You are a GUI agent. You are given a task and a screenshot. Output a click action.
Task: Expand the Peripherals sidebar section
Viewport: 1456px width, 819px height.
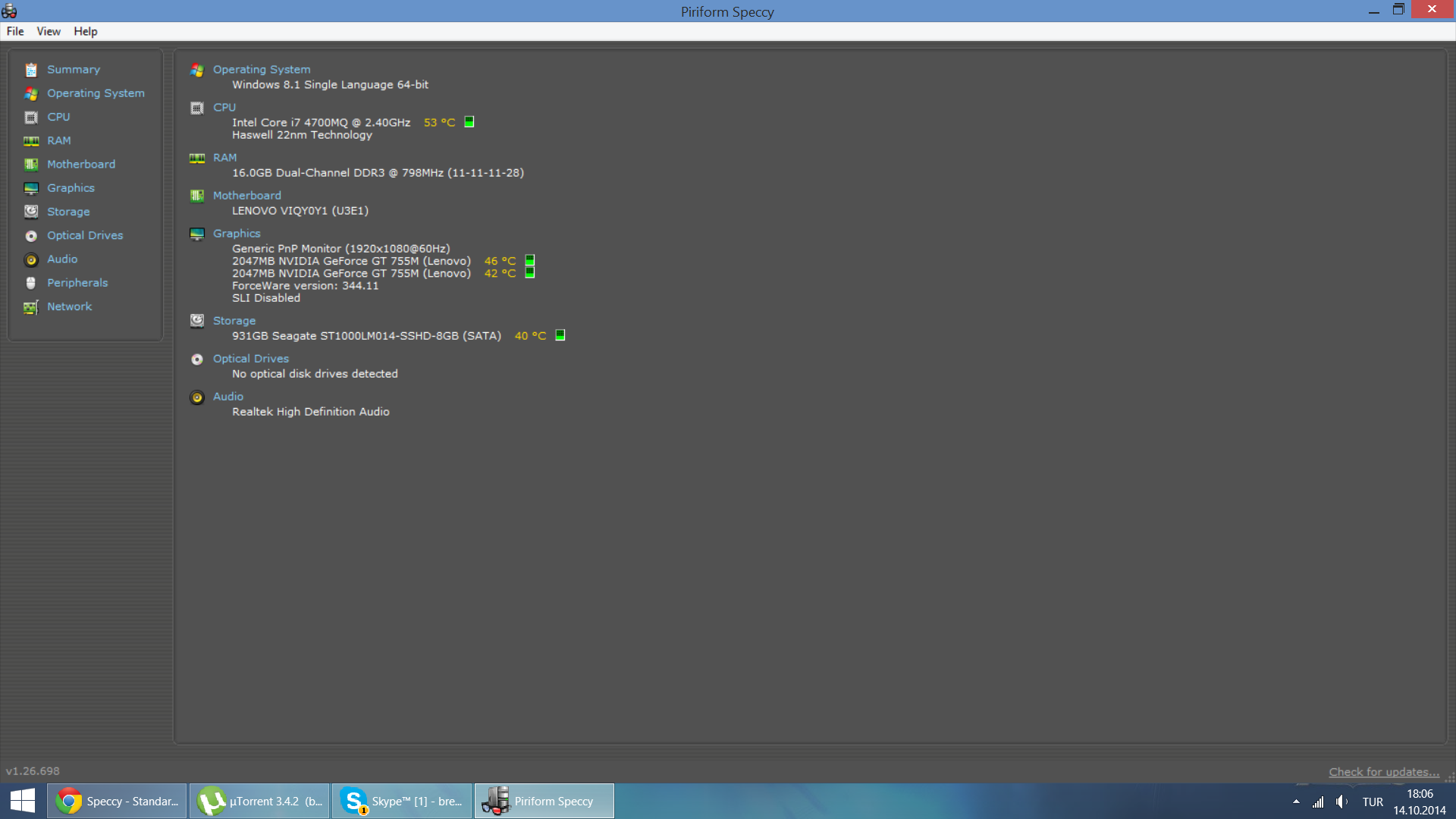coord(76,282)
